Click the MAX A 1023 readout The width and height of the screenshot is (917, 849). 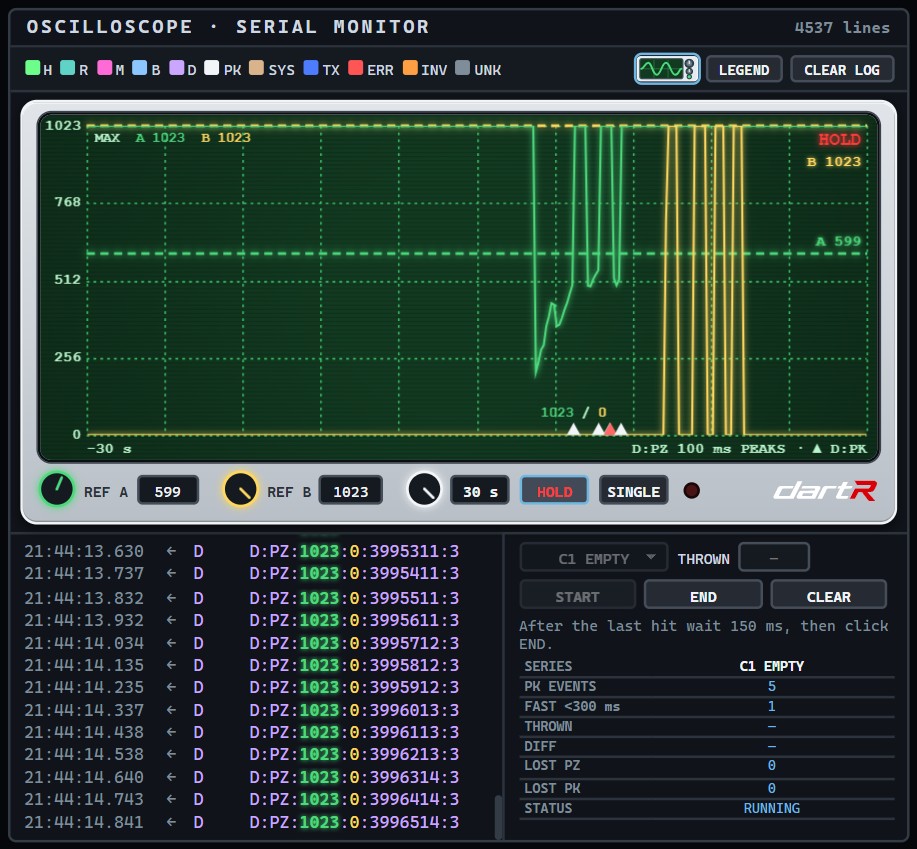[139, 138]
